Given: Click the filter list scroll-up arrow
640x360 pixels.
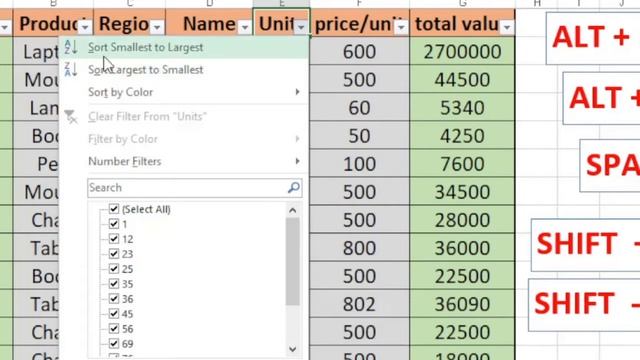Looking at the screenshot, I should [293, 211].
